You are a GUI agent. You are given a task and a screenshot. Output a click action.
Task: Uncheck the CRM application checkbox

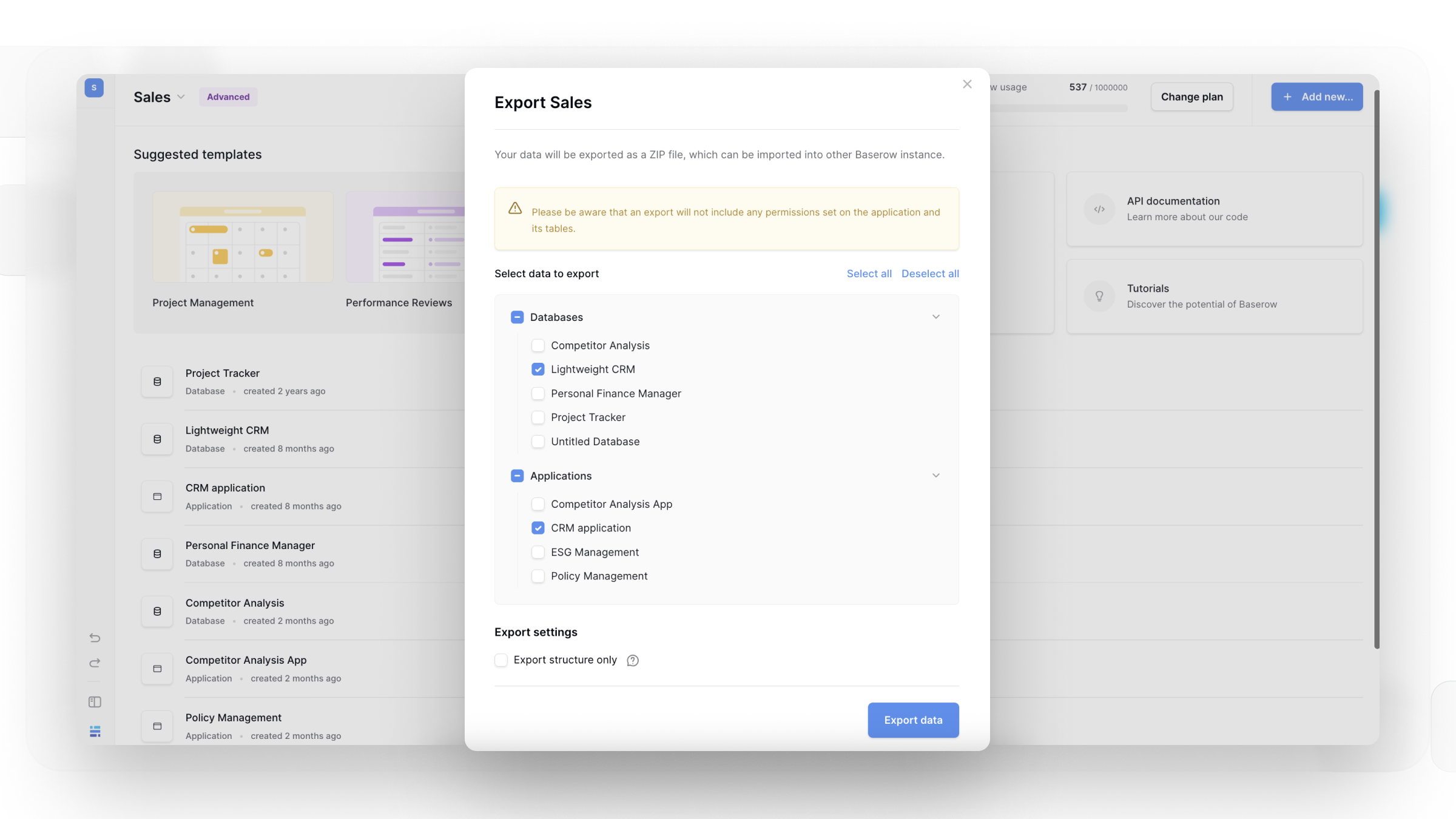point(538,528)
